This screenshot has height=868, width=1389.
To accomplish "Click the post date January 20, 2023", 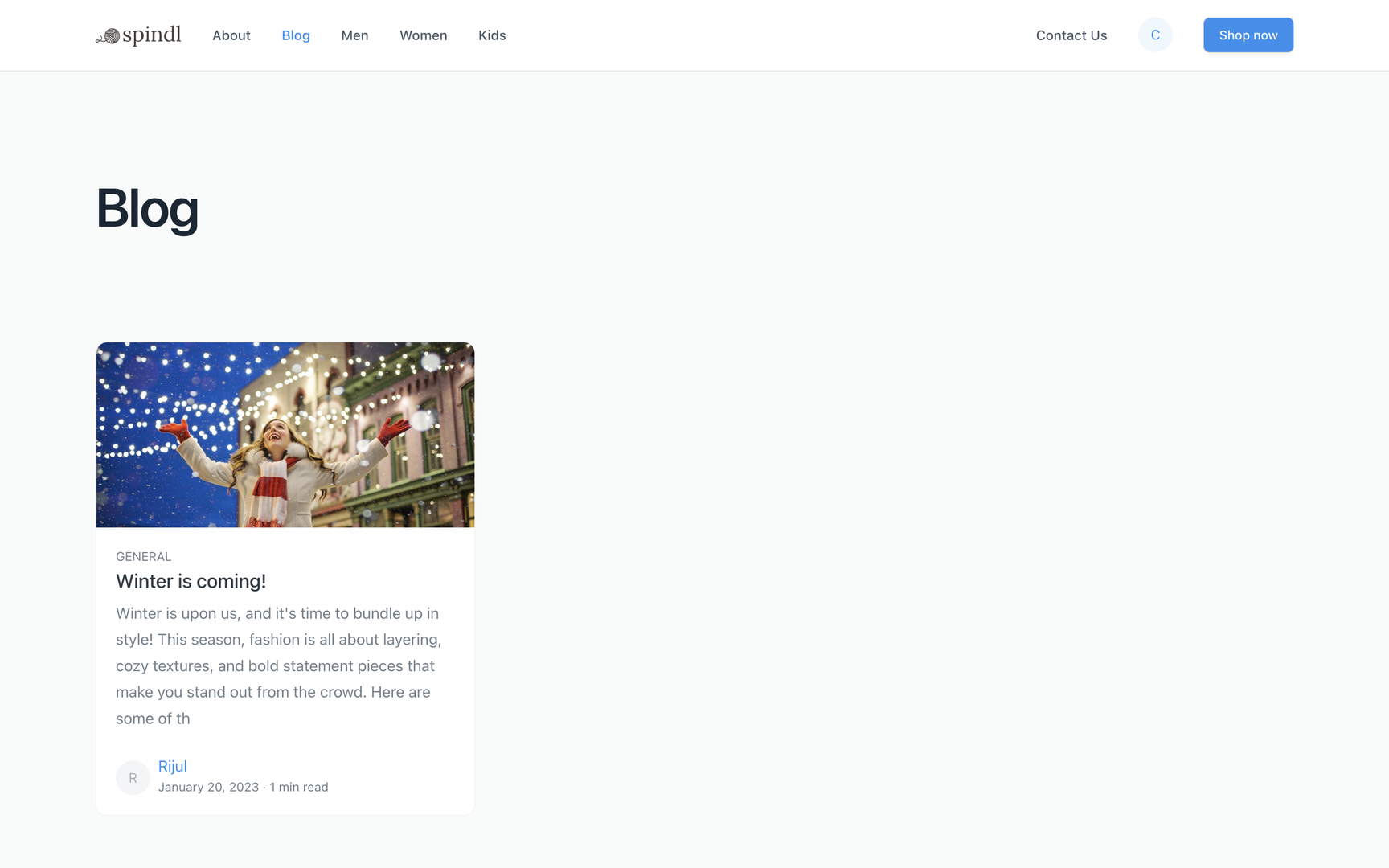I will pos(208,787).
